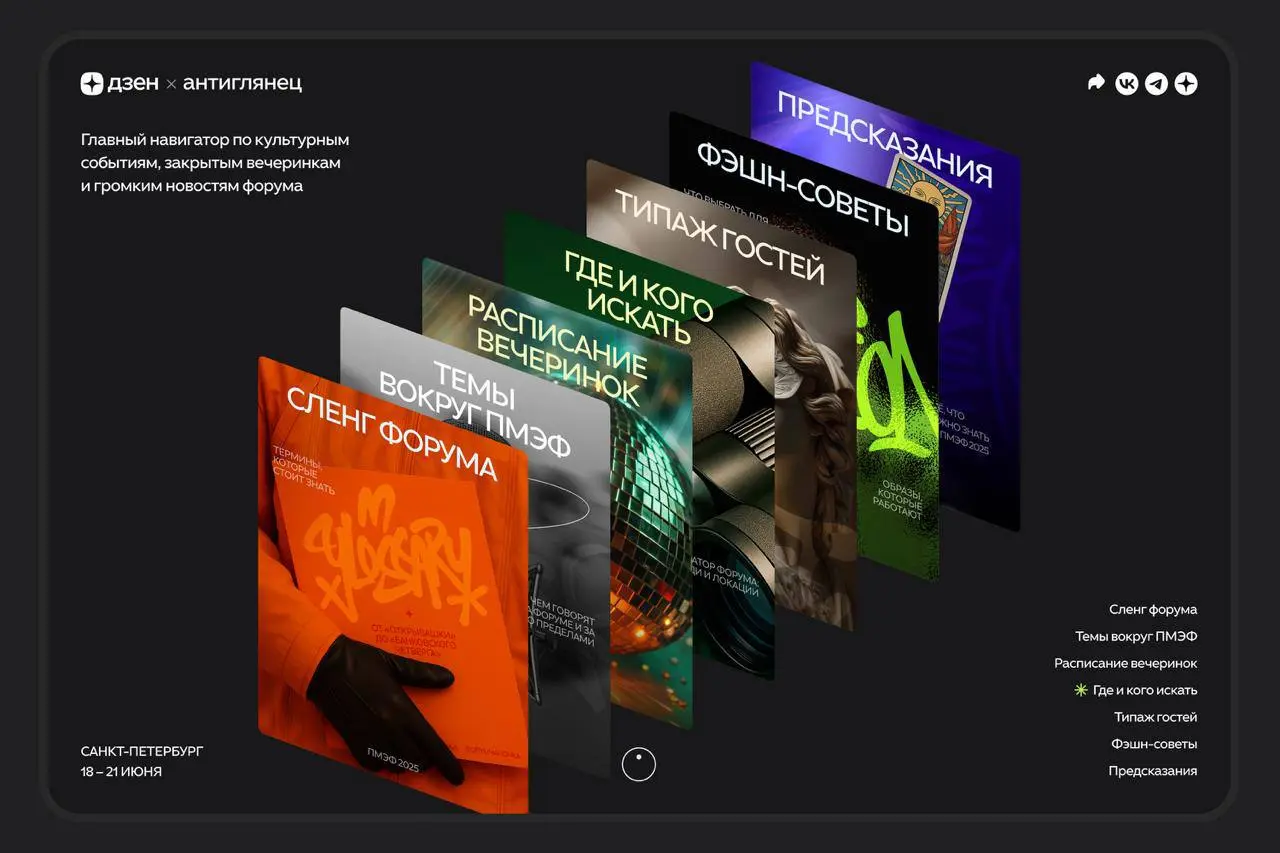The height and width of the screenshot is (853, 1280).
Task: Select Сленг форума in the side menu
Action: click(1152, 609)
